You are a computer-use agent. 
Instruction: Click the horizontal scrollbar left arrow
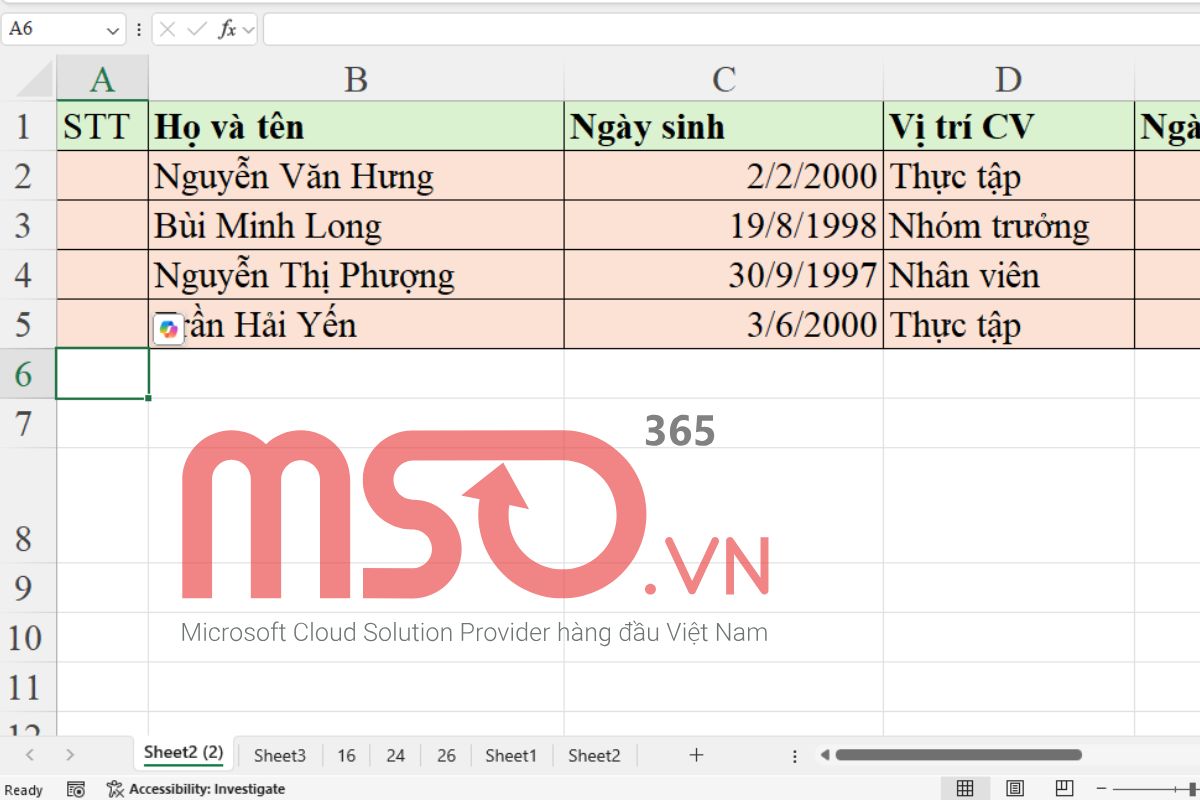825,755
